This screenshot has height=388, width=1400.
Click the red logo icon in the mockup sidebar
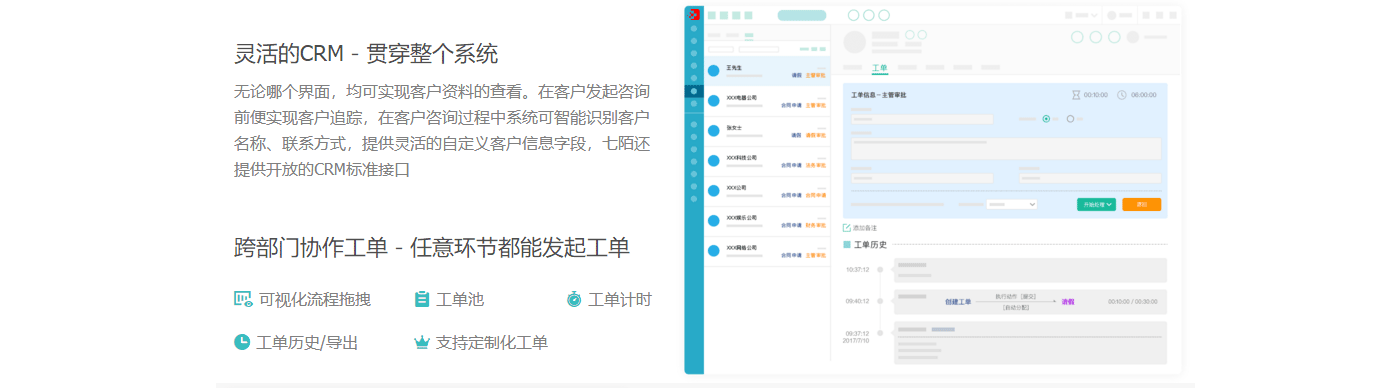point(694,14)
